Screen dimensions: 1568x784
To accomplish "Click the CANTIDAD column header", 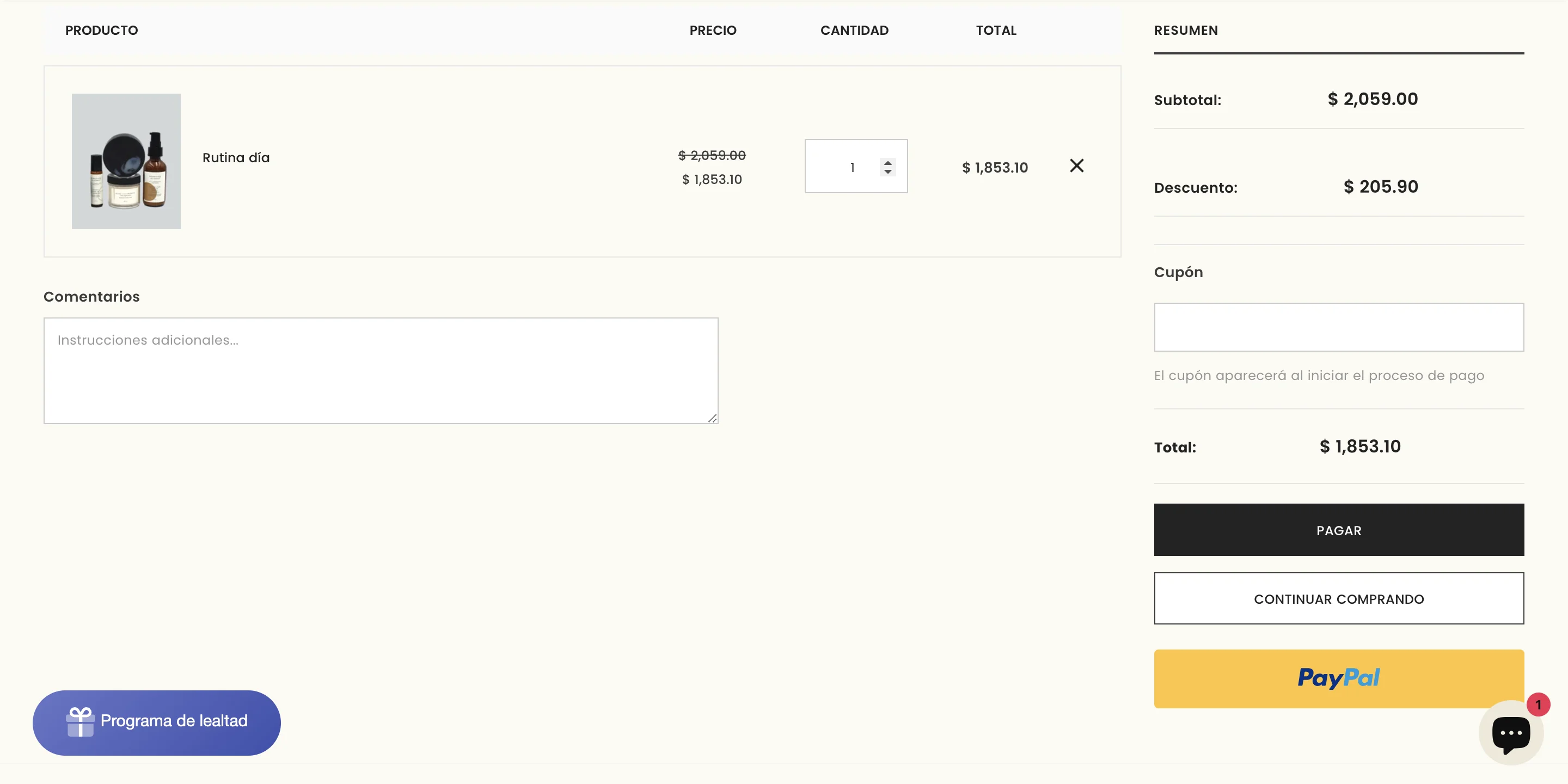I will 854,30.
